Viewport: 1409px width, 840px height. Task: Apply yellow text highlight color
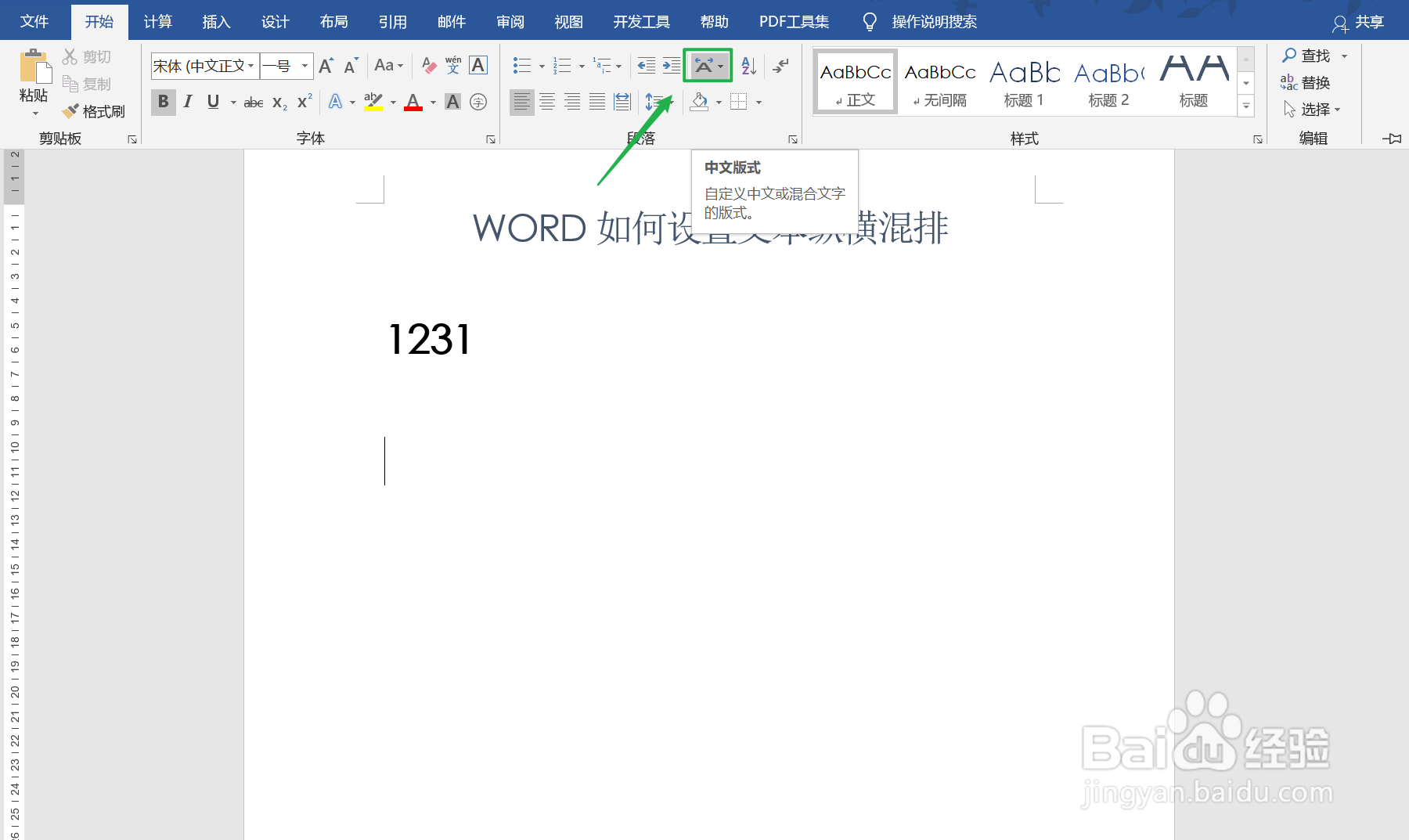373,102
